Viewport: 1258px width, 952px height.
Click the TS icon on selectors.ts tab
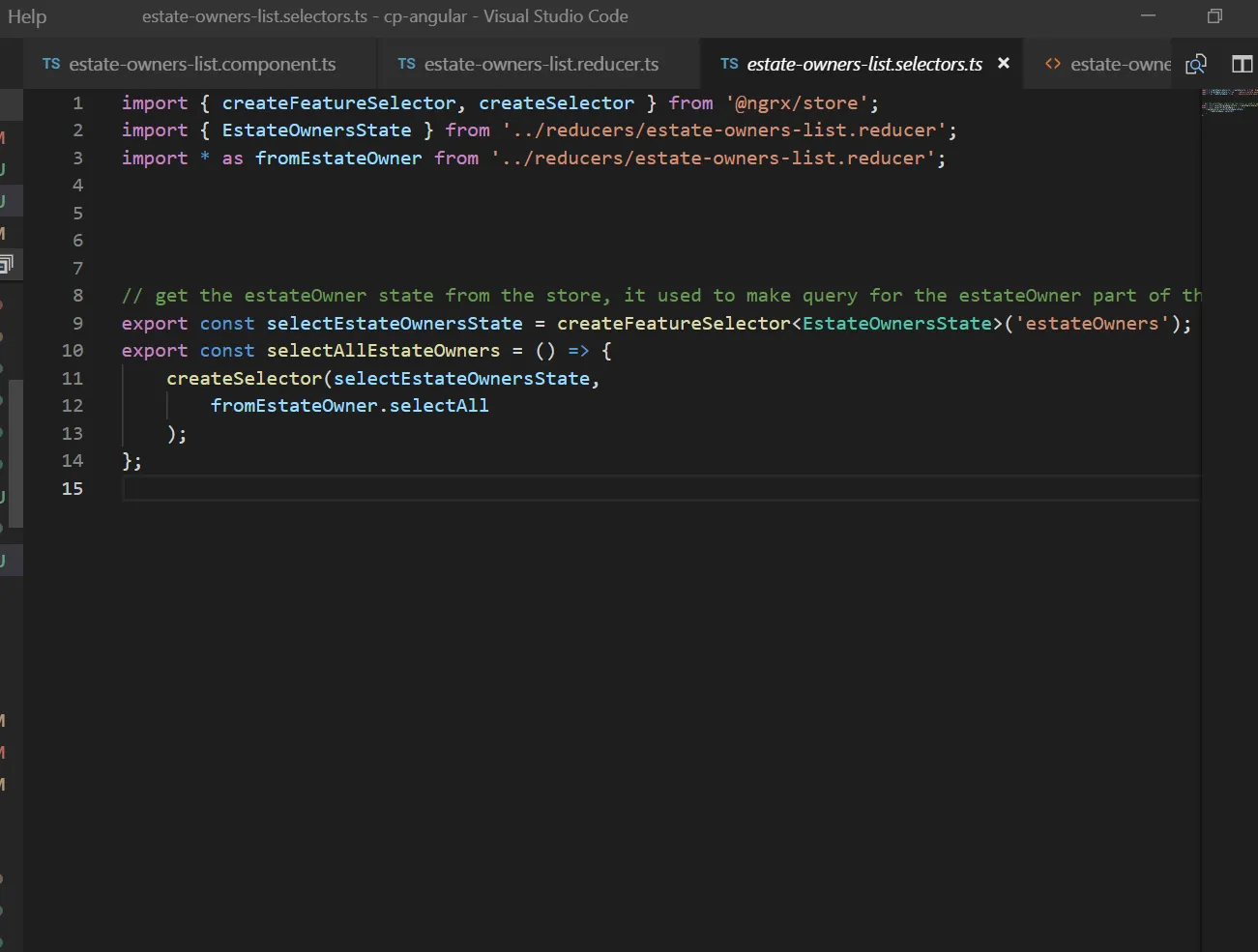[x=729, y=64]
